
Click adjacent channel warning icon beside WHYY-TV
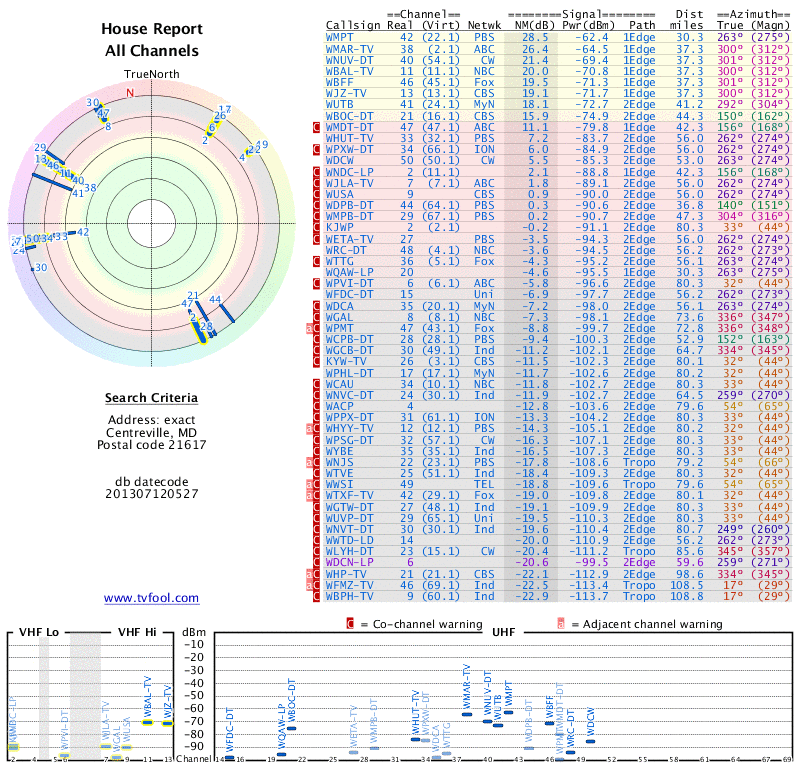(310, 427)
